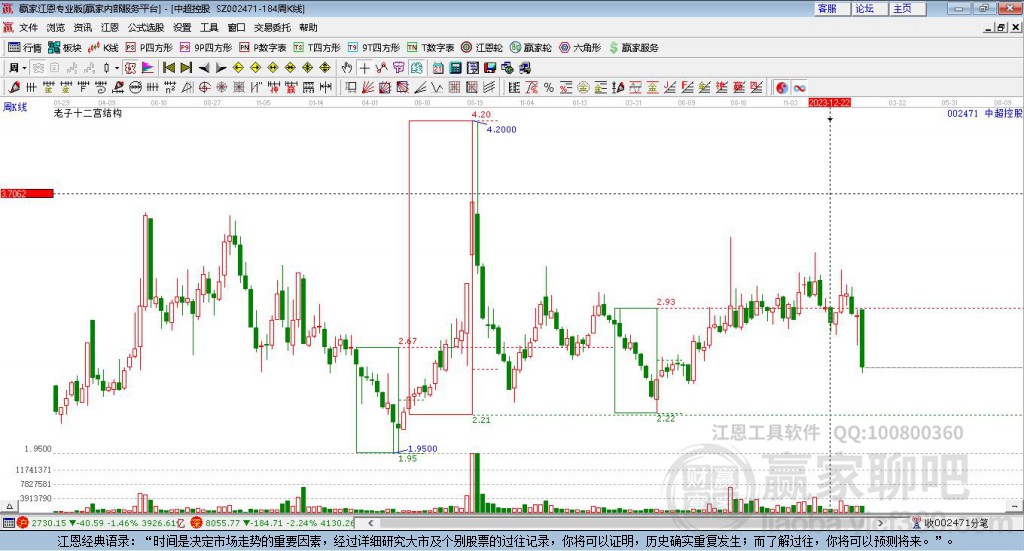
Task: Open the T四方形 tool
Action: [317, 48]
